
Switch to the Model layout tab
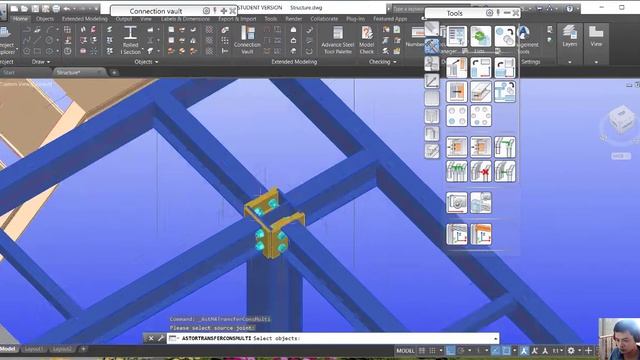pyautogui.click(x=8, y=349)
